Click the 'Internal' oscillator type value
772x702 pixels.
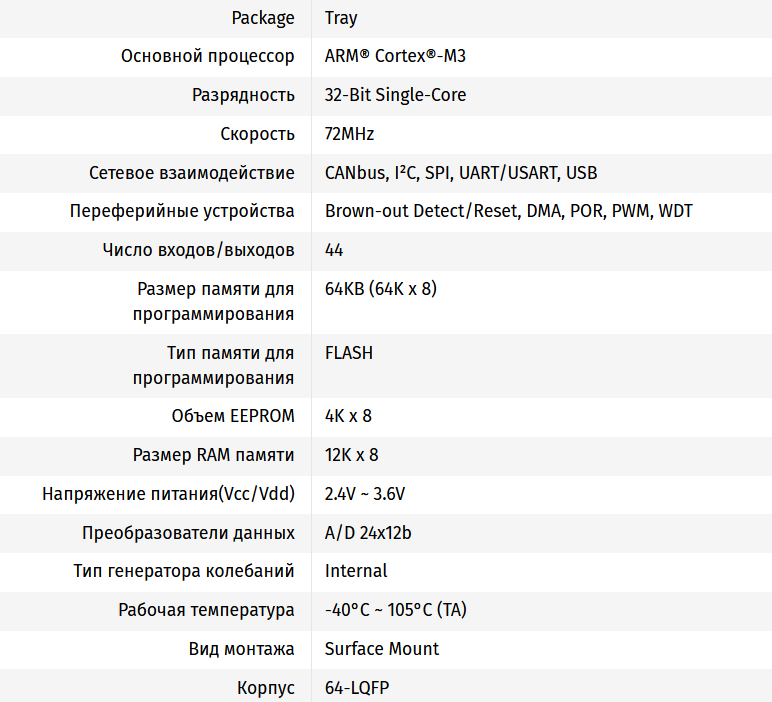(356, 571)
